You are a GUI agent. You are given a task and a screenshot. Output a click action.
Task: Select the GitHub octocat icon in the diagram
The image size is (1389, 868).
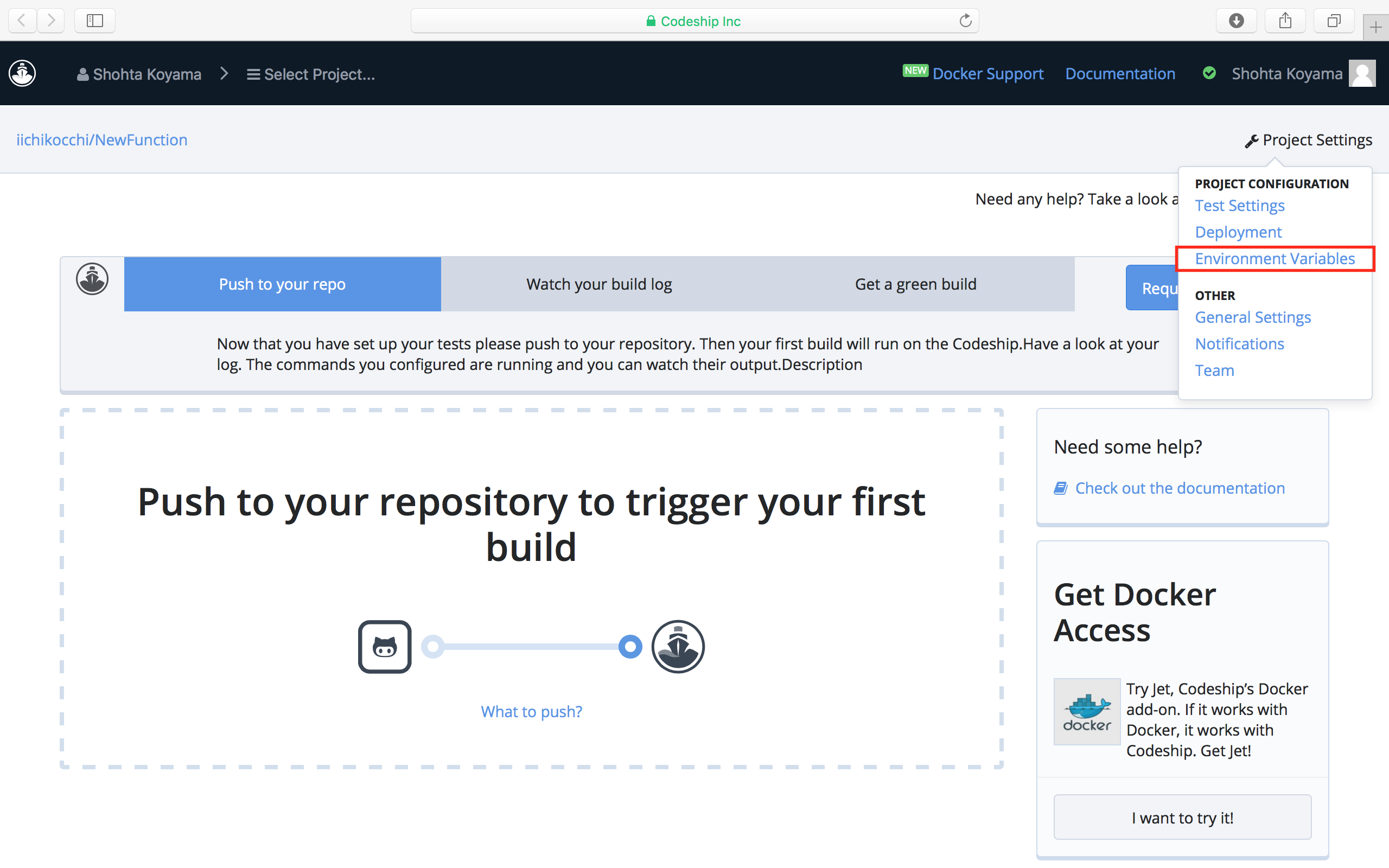[x=385, y=647]
